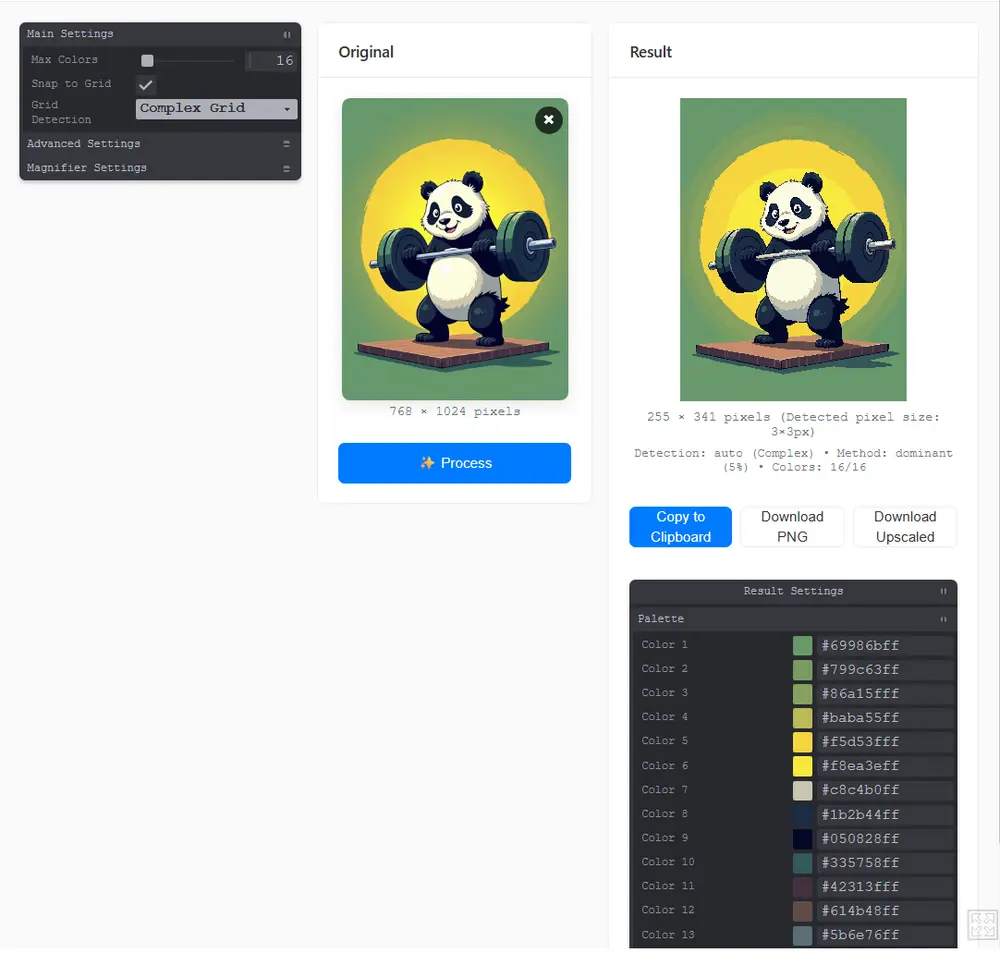Click the expand icon in the bottom-right corner
The width and height of the screenshot is (1000, 955).
point(982,924)
